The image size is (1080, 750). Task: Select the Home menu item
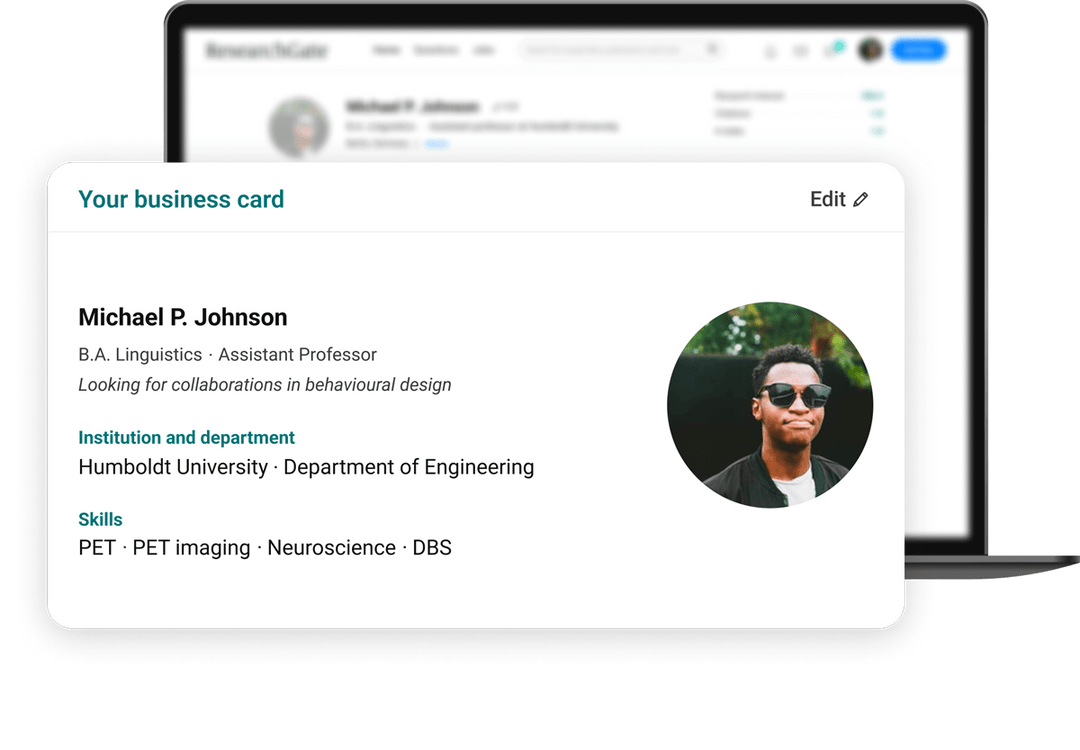pyautogui.click(x=388, y=50)
